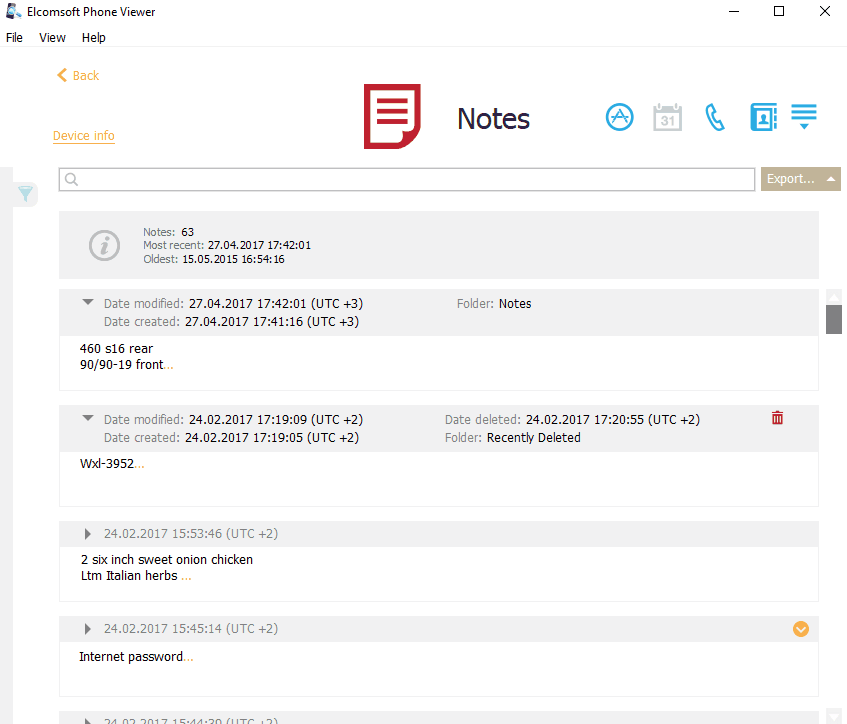The image size is (847, 724).
Task: Open the Calendar section icon
Action: point(667,118)
